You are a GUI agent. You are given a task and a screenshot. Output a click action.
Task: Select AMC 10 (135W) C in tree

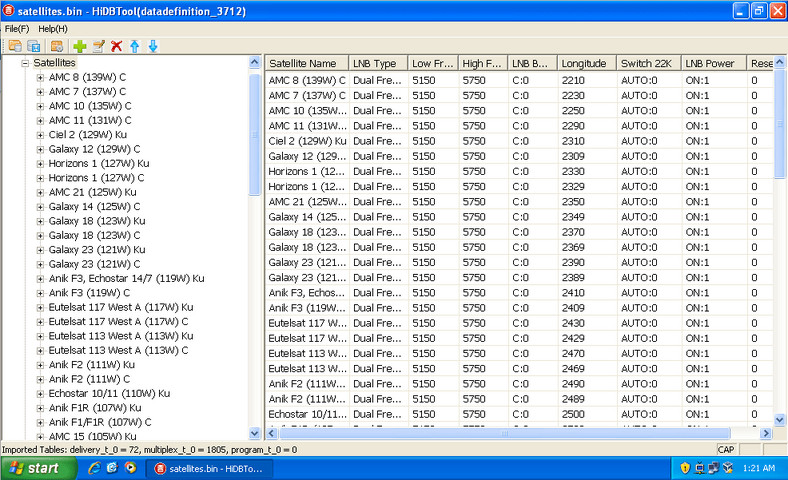click(90, 106)
